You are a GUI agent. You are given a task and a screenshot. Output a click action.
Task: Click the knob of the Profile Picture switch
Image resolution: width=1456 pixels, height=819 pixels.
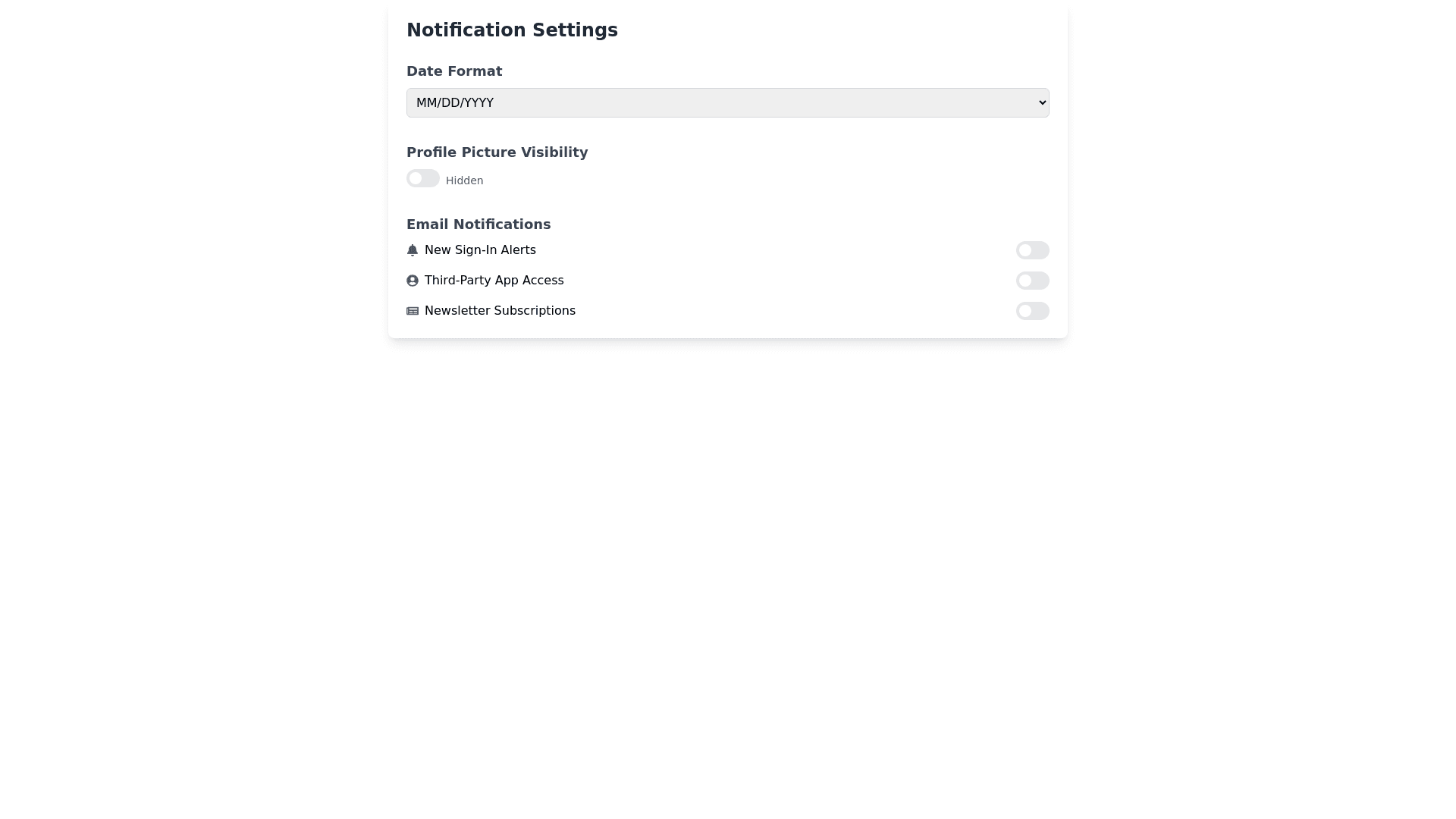[416, 178]
